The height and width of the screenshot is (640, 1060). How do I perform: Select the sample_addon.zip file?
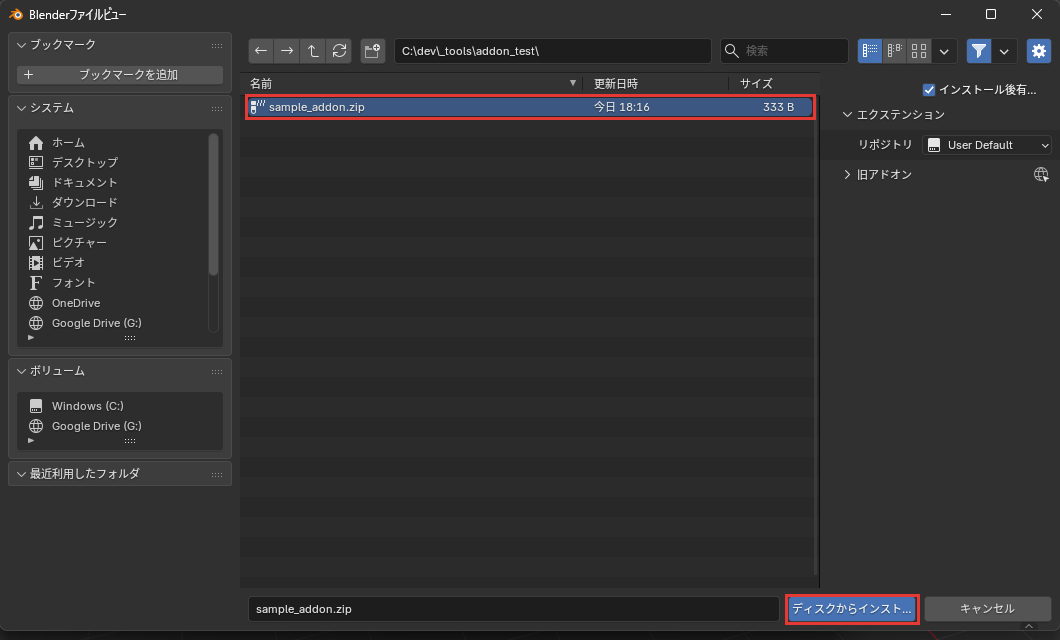(530, 107)
